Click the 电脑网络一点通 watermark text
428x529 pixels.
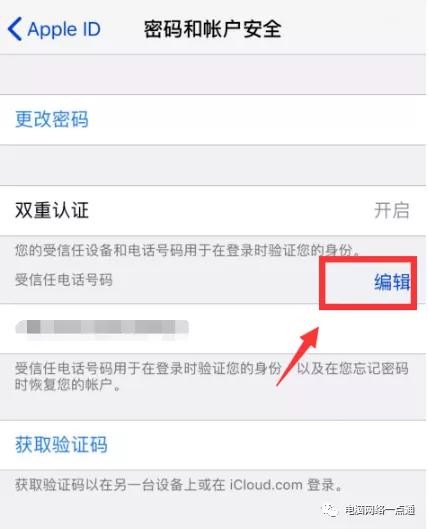coord(379,510)
